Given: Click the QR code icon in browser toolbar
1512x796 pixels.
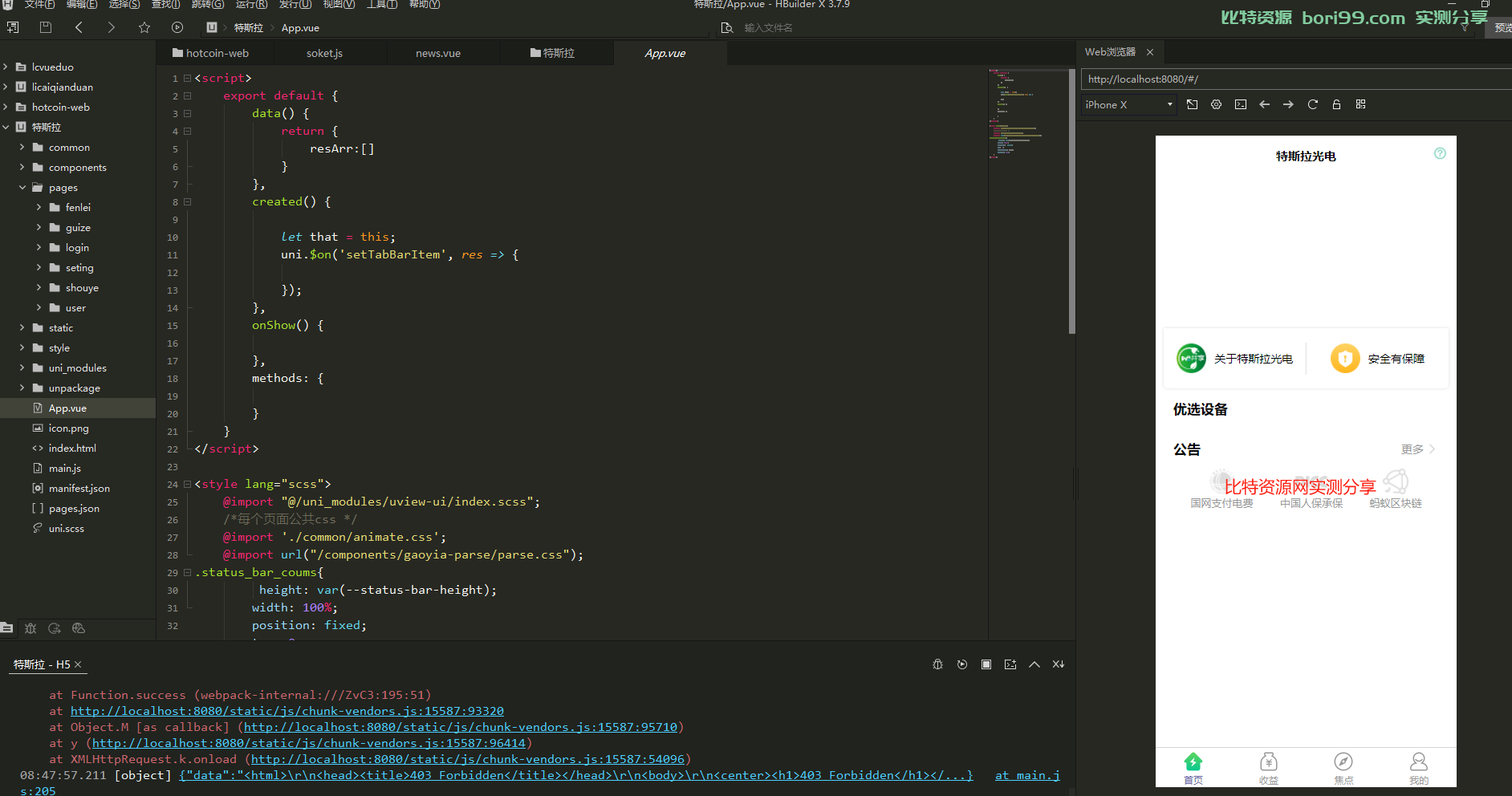Looking at the screenshot, I should click(1360, 104).
